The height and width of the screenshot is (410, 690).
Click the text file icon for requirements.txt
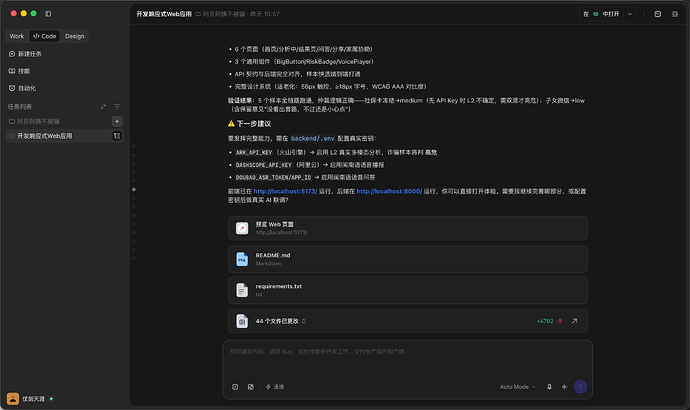[x=242, y=290]
